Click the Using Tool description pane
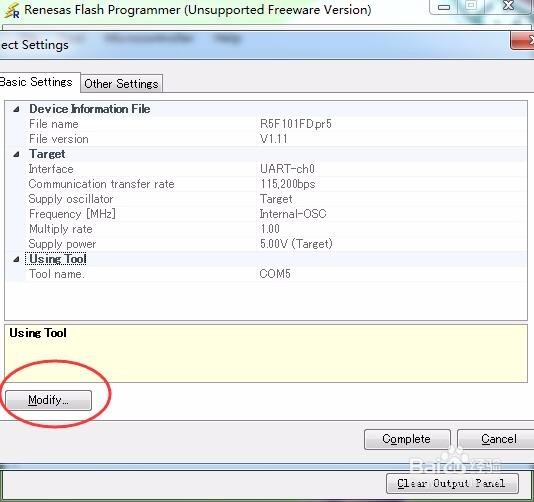This screenshot has height=502, width=534. click(266, 353)
